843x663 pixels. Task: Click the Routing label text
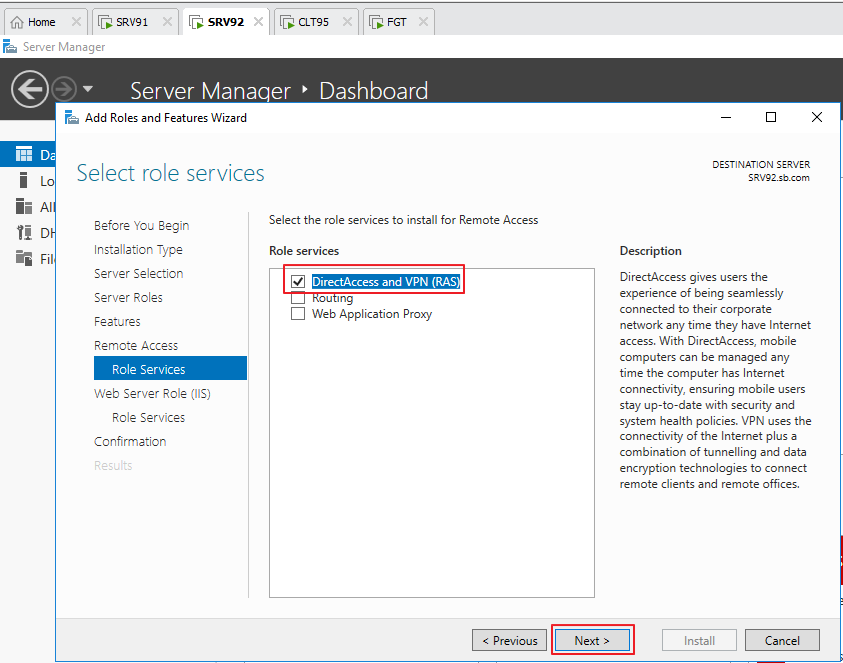[332, 297]
